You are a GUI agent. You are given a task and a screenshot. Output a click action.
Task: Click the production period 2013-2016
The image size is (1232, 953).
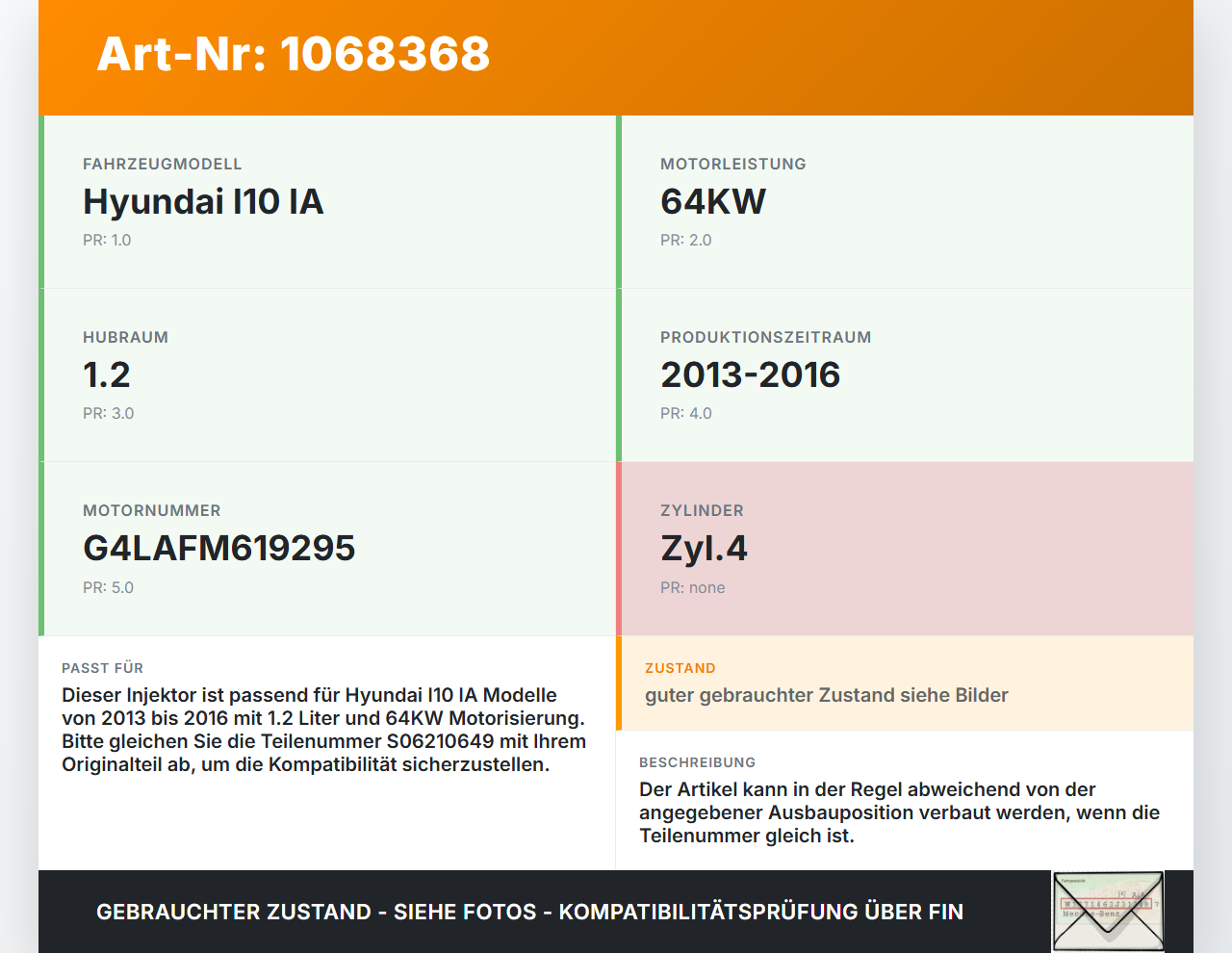point(751,374)
